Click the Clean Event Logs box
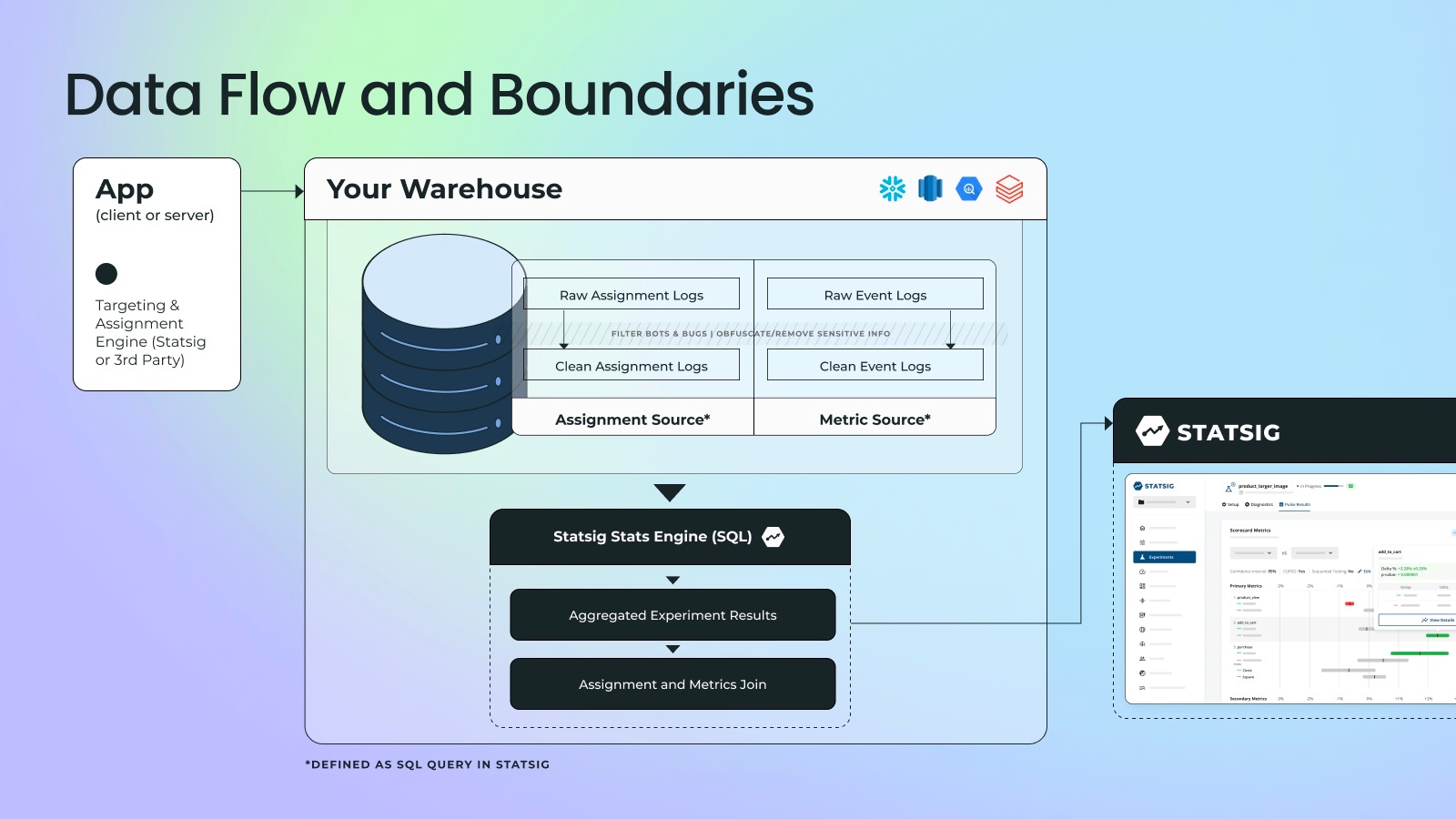 coord(875,365)
